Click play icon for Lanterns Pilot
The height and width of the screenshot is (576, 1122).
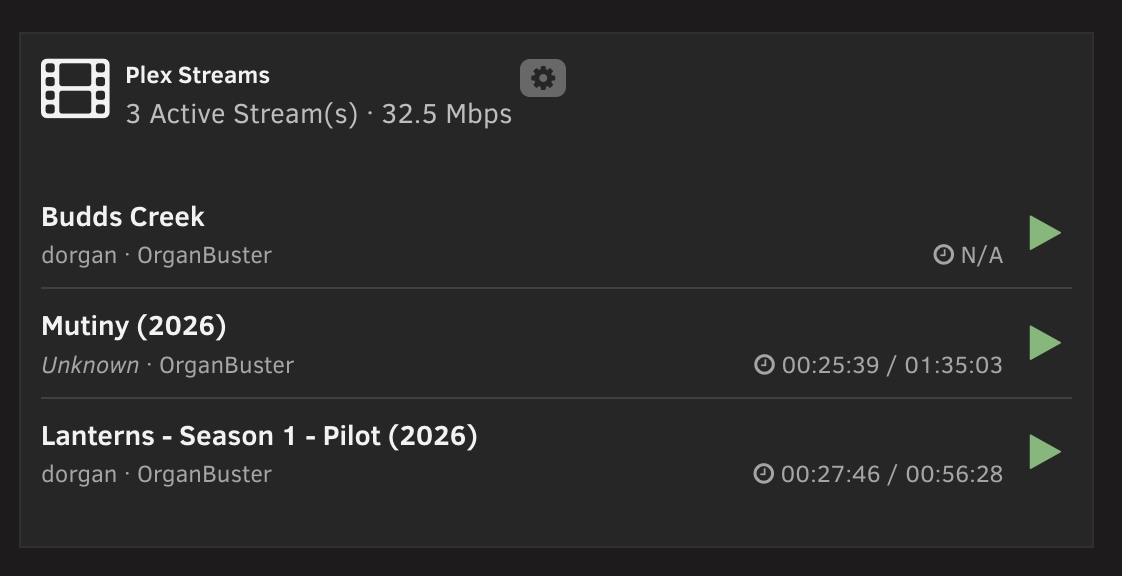(x=1045, y=452)
